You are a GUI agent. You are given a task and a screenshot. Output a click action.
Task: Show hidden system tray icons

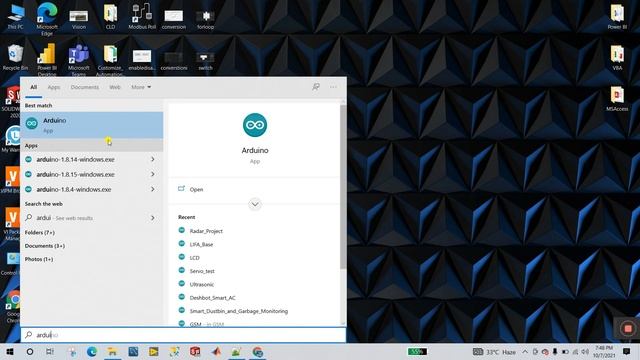[x=525, y=351]
